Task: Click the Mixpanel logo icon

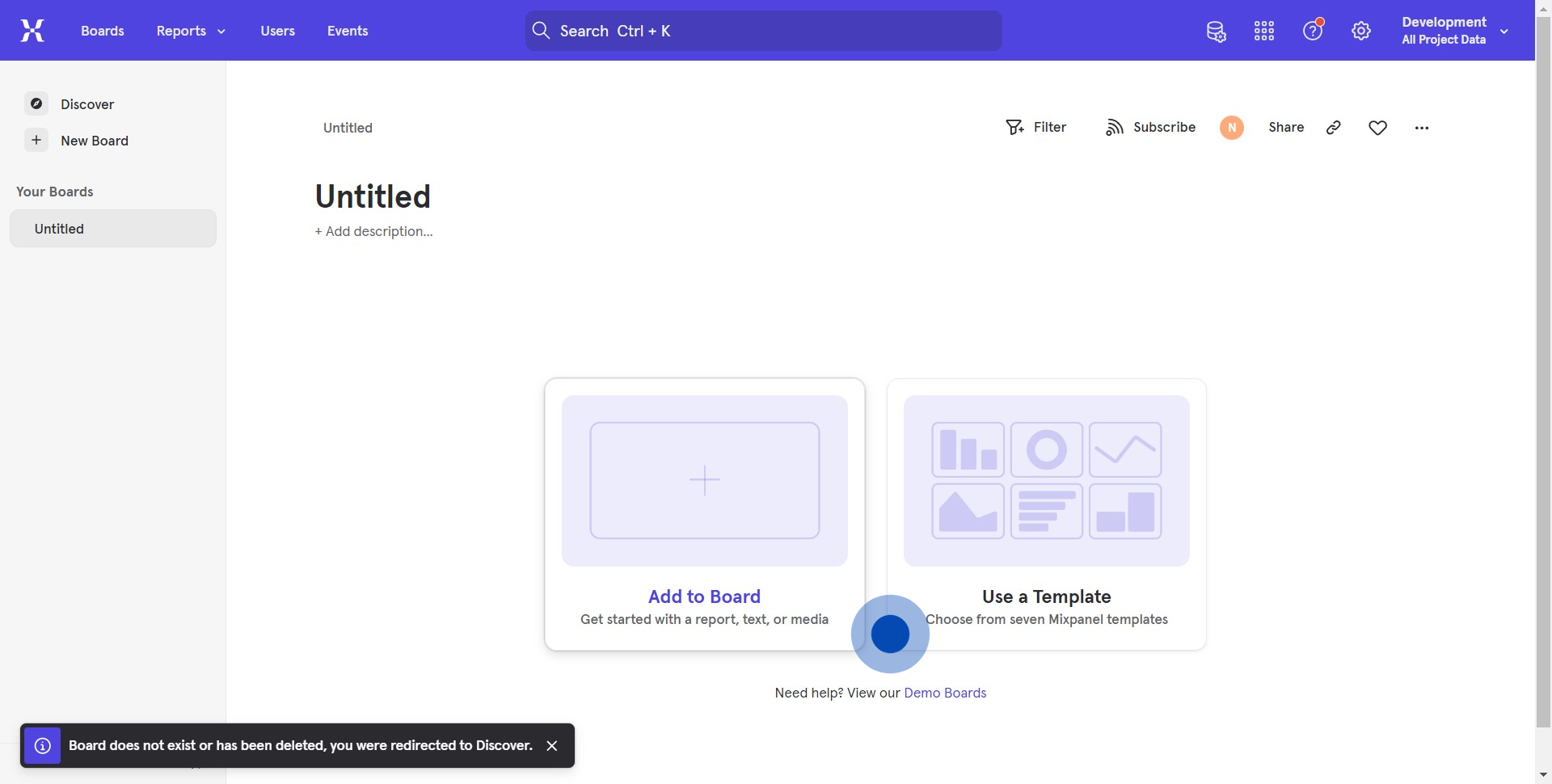Action: click(32, 31)
